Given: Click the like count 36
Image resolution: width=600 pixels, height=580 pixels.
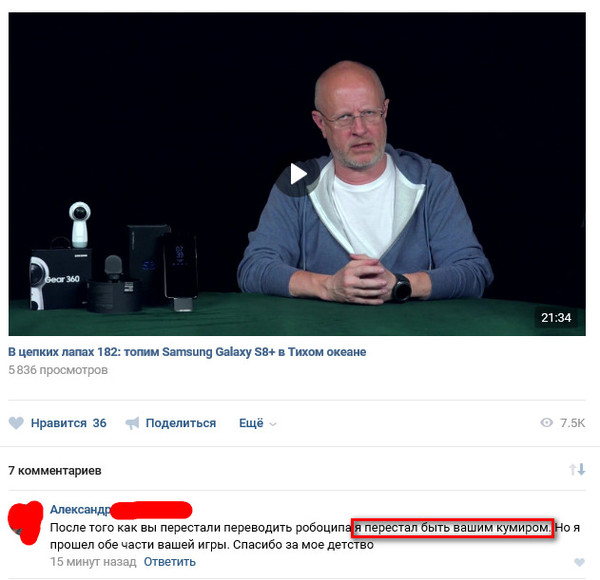Looking at the screenshot, I should click(99, 423).
